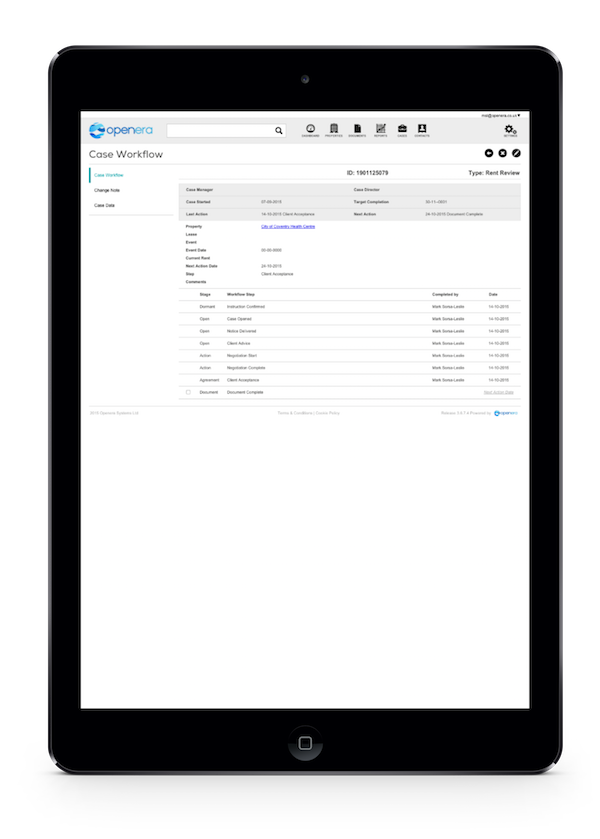Click the Next Action Date link
Viewport: 600px width, 839px height.
coord(498,392)
